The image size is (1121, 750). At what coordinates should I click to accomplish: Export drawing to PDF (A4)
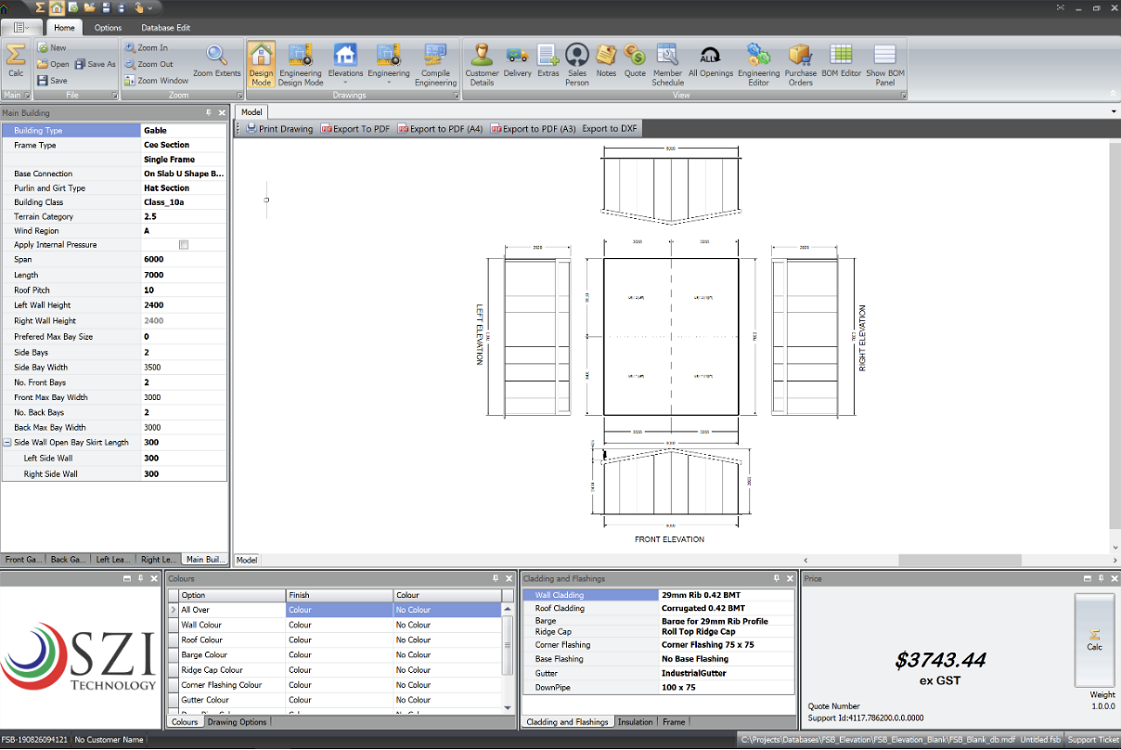click(440, 129)
